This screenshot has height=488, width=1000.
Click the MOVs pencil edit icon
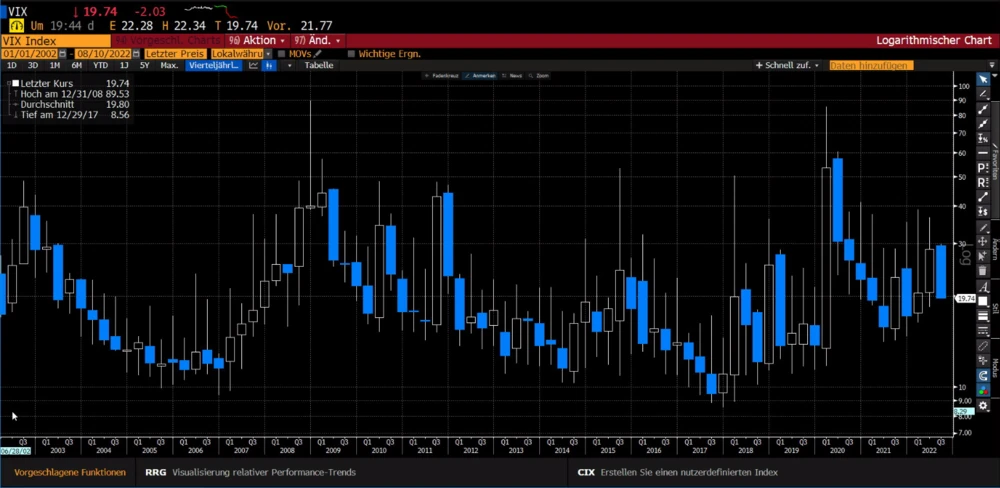point(318,53)
